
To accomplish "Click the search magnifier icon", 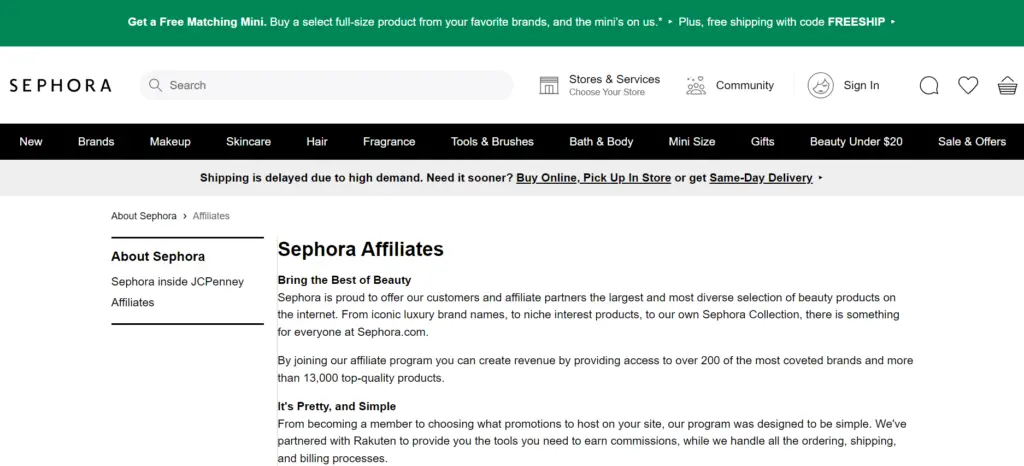I will click(155, 86).
